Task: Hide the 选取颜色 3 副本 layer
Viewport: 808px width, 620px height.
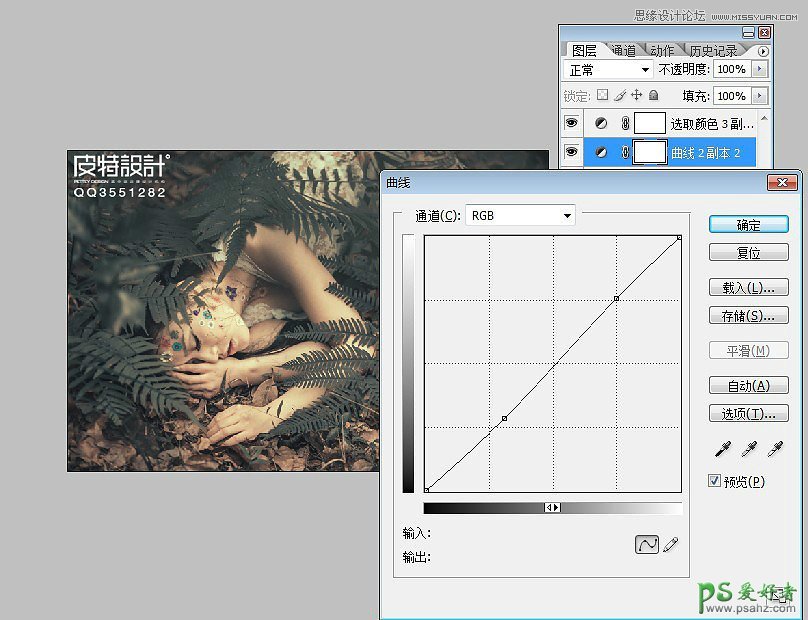Action: coord(572,123)
